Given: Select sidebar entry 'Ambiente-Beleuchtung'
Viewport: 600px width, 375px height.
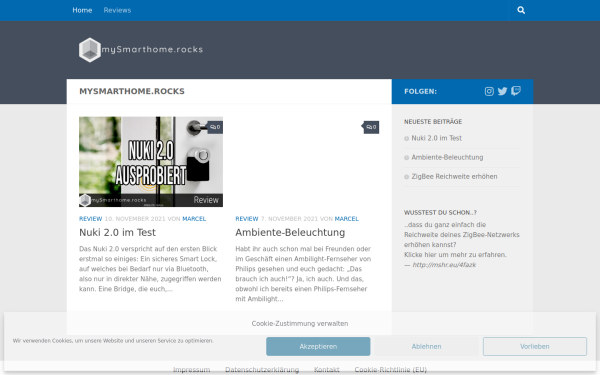Looking at the screenshot, I should [447, 157].
